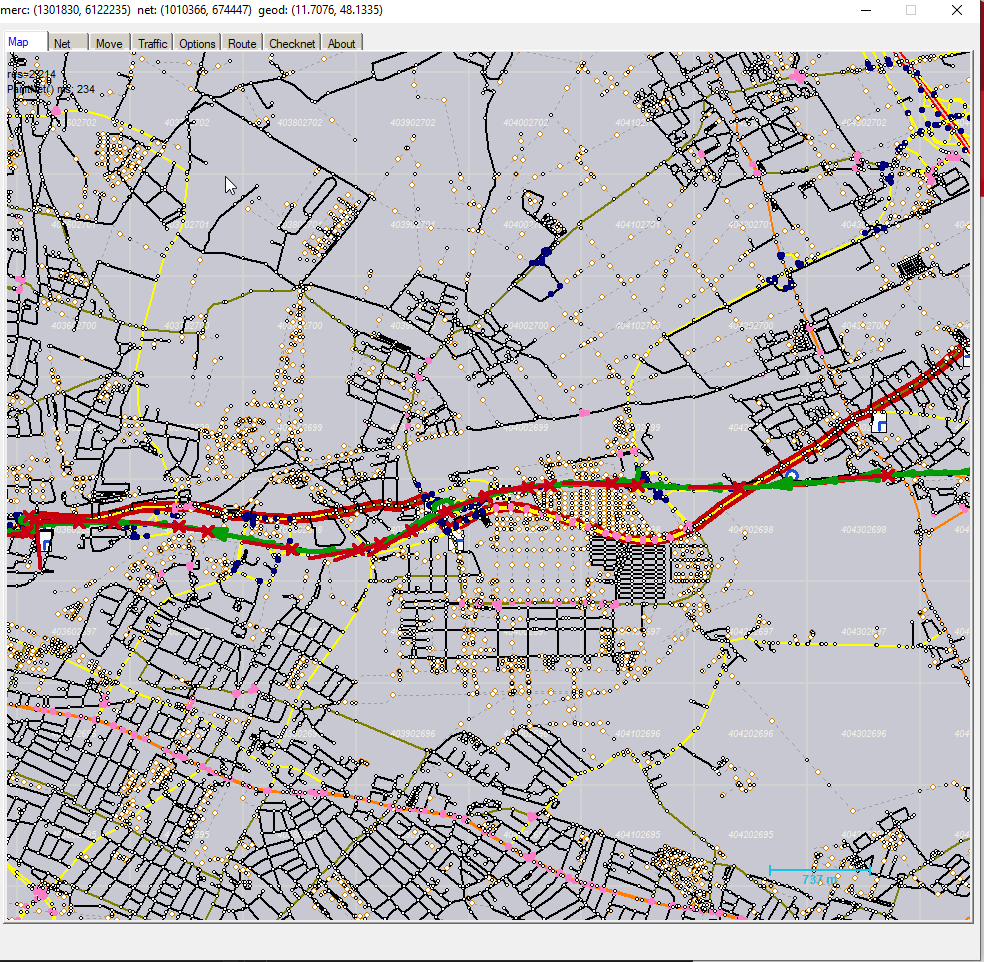Switch to the Net tab

point(62,43)
